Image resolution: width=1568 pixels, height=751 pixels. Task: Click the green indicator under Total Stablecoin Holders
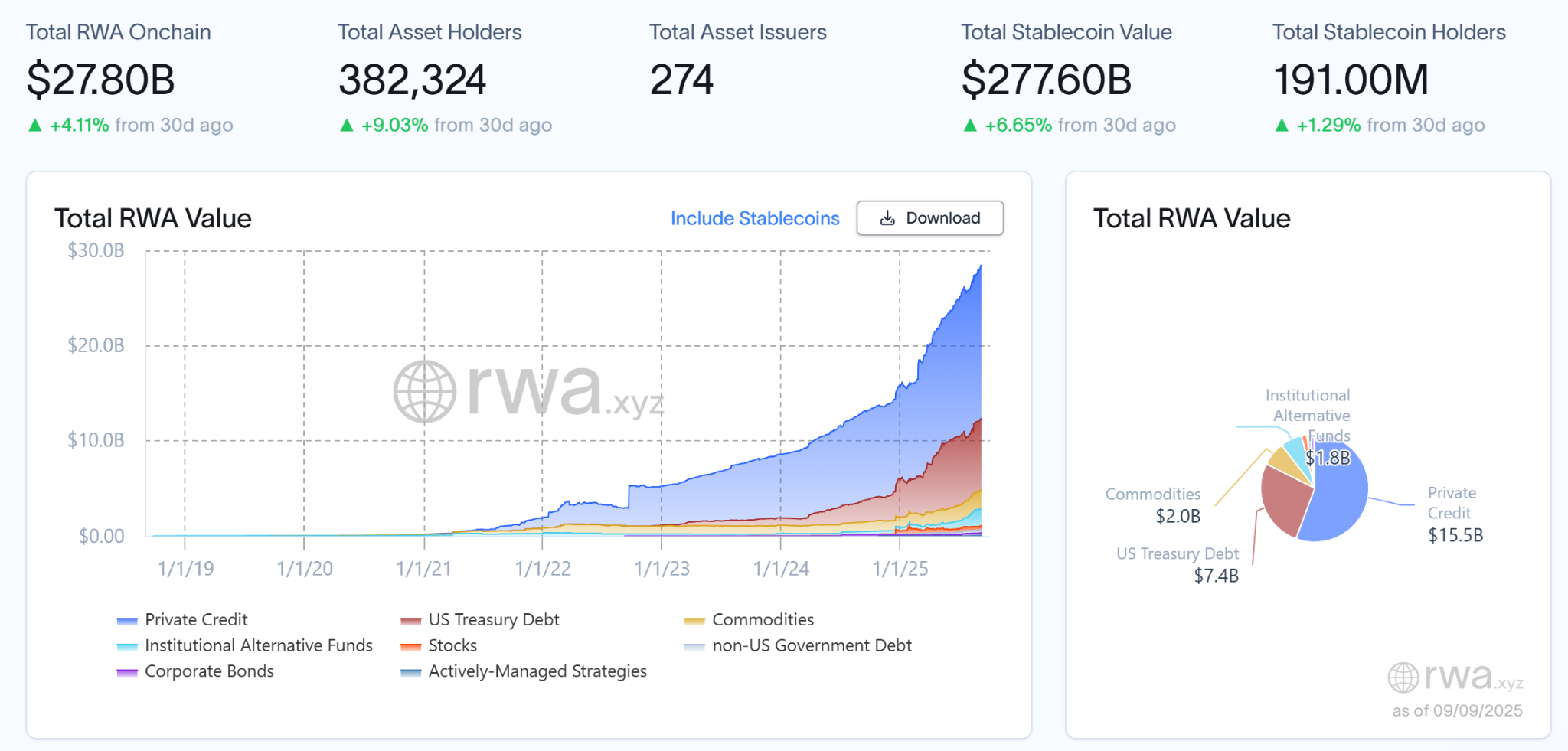pyautogui.click(x=1285, y=125)
